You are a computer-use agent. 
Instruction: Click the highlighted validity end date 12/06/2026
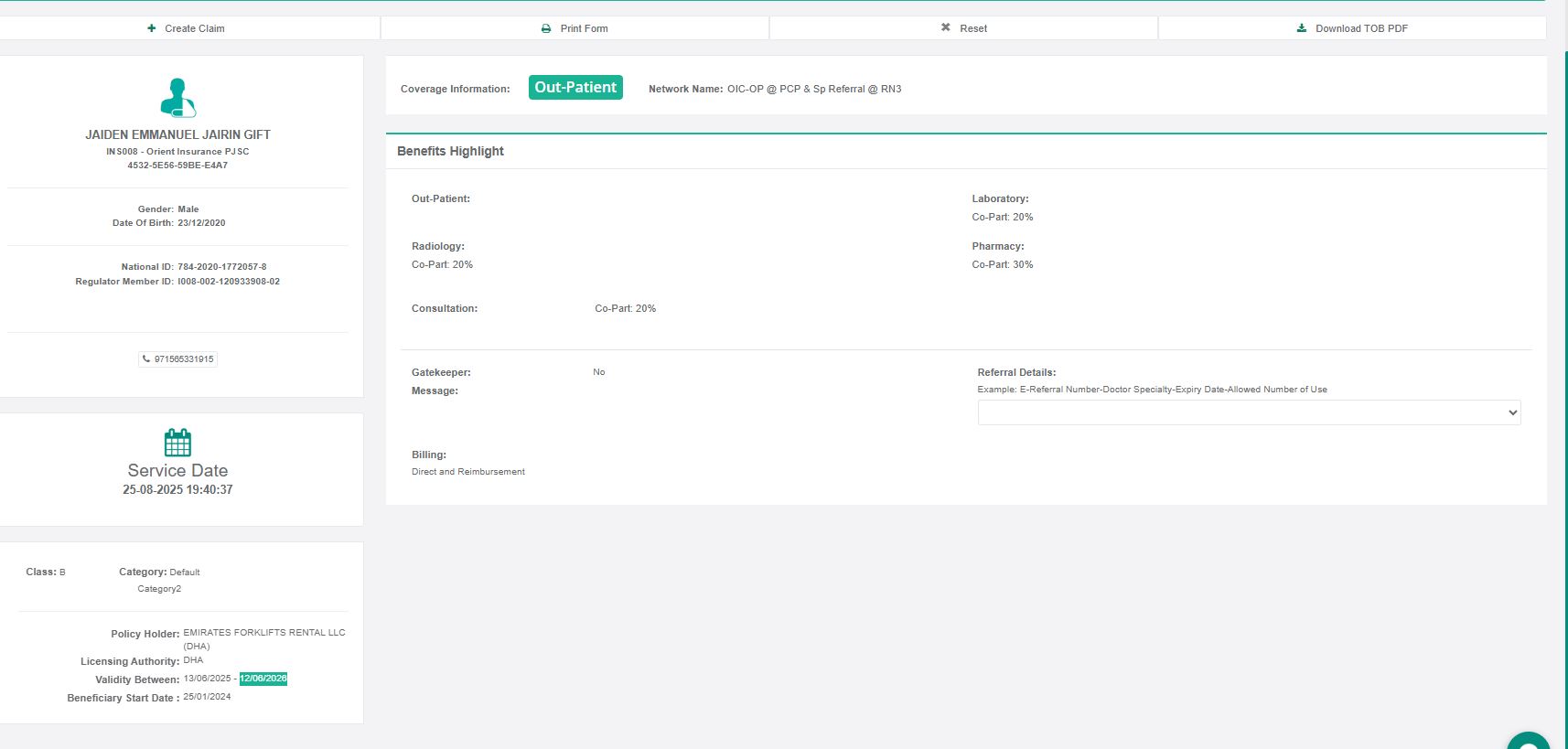(x=263, y=679)
